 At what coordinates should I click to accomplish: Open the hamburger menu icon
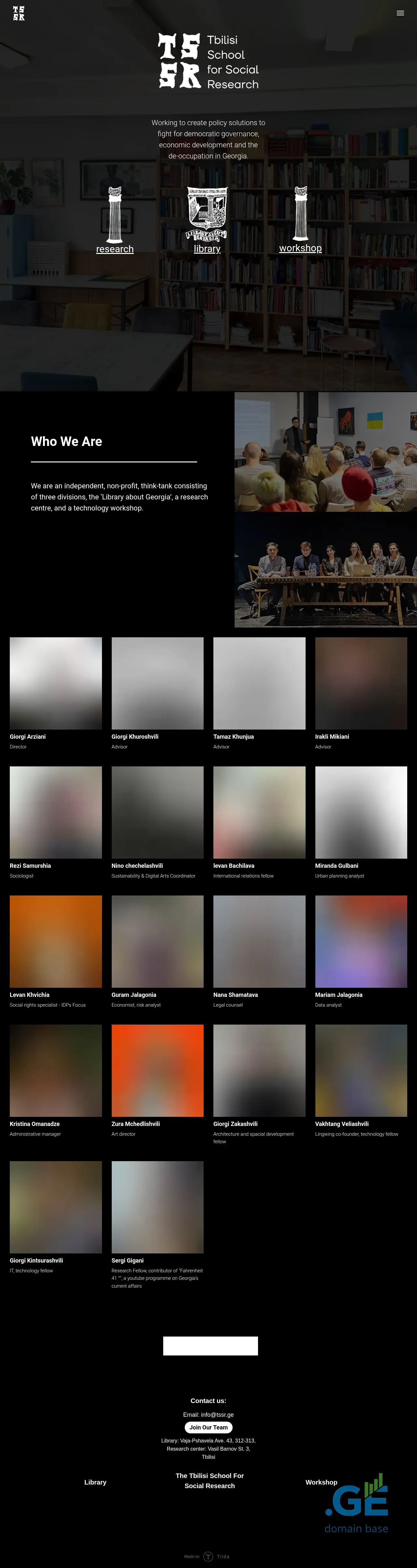pyautogui.click(x=400, y=13)
